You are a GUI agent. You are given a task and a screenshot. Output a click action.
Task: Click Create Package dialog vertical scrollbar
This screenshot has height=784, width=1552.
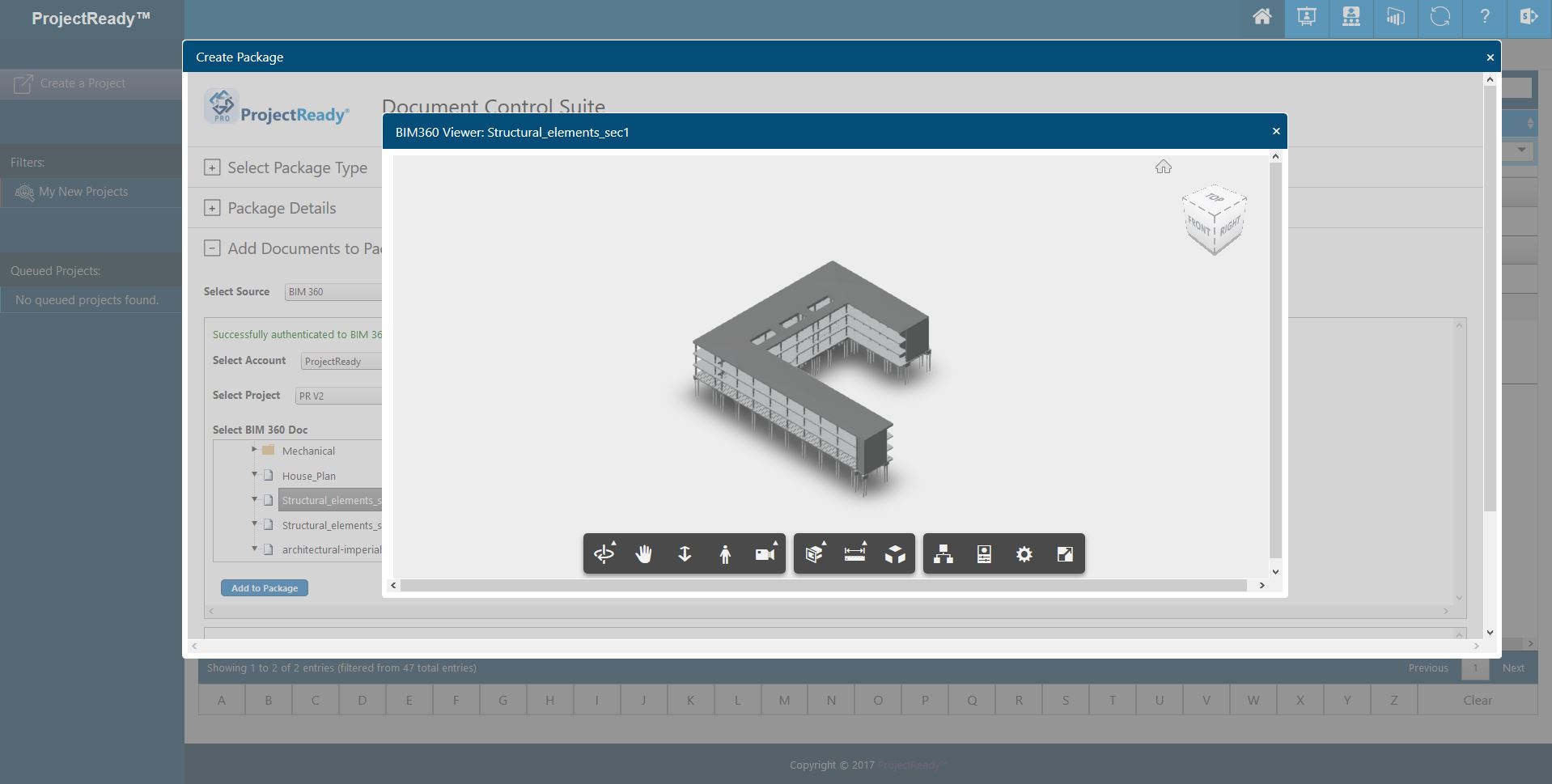tap(1490, 299)
